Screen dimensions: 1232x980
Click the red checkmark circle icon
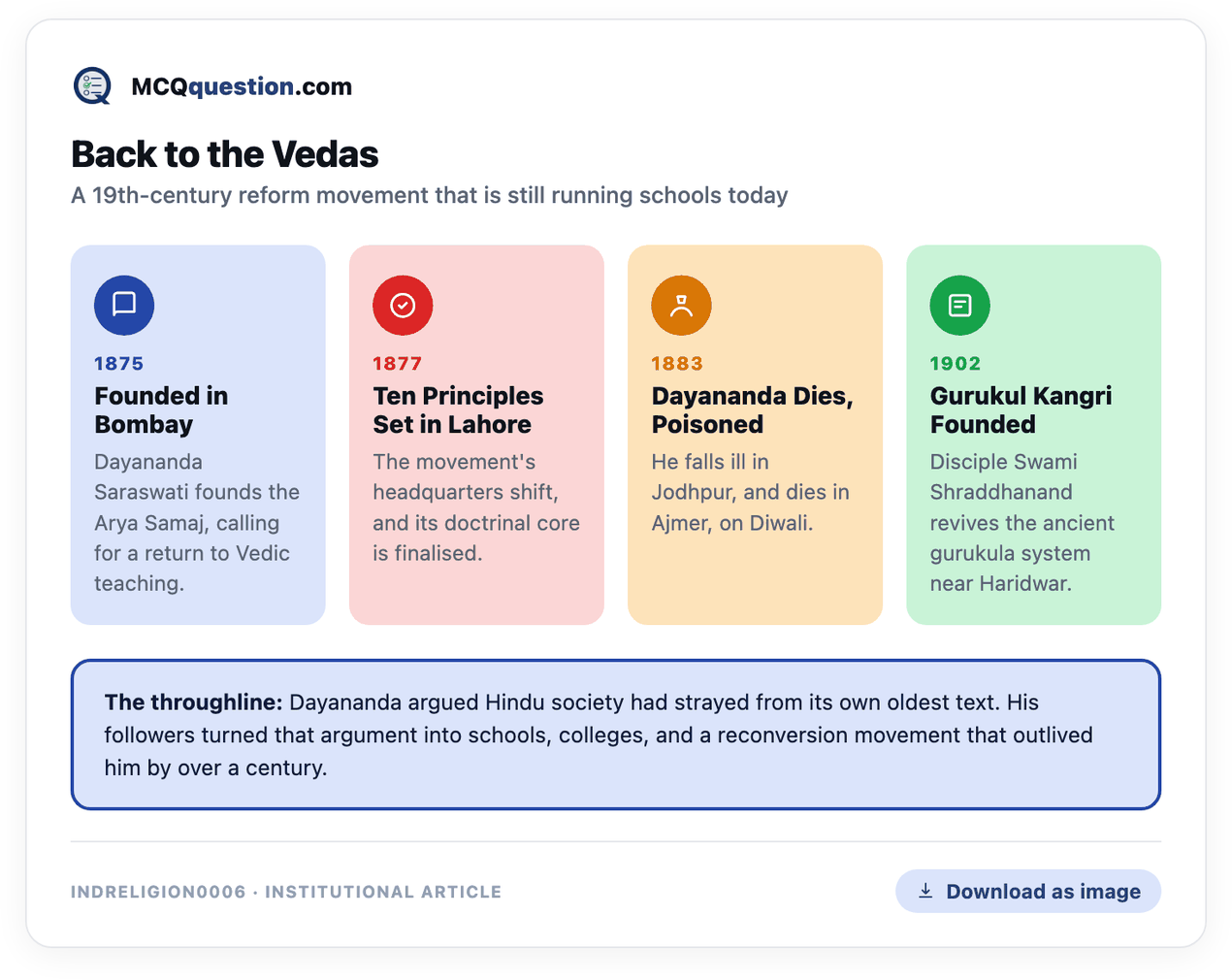pyautogui.click(x=403, y=305)
